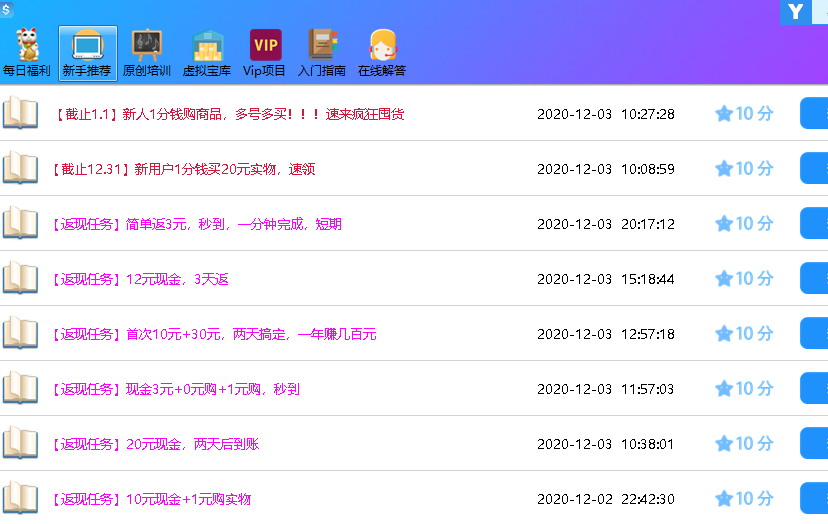
Task: Click timestamp 2020-12-02 22:42:30
Action: tap(606, 499)
